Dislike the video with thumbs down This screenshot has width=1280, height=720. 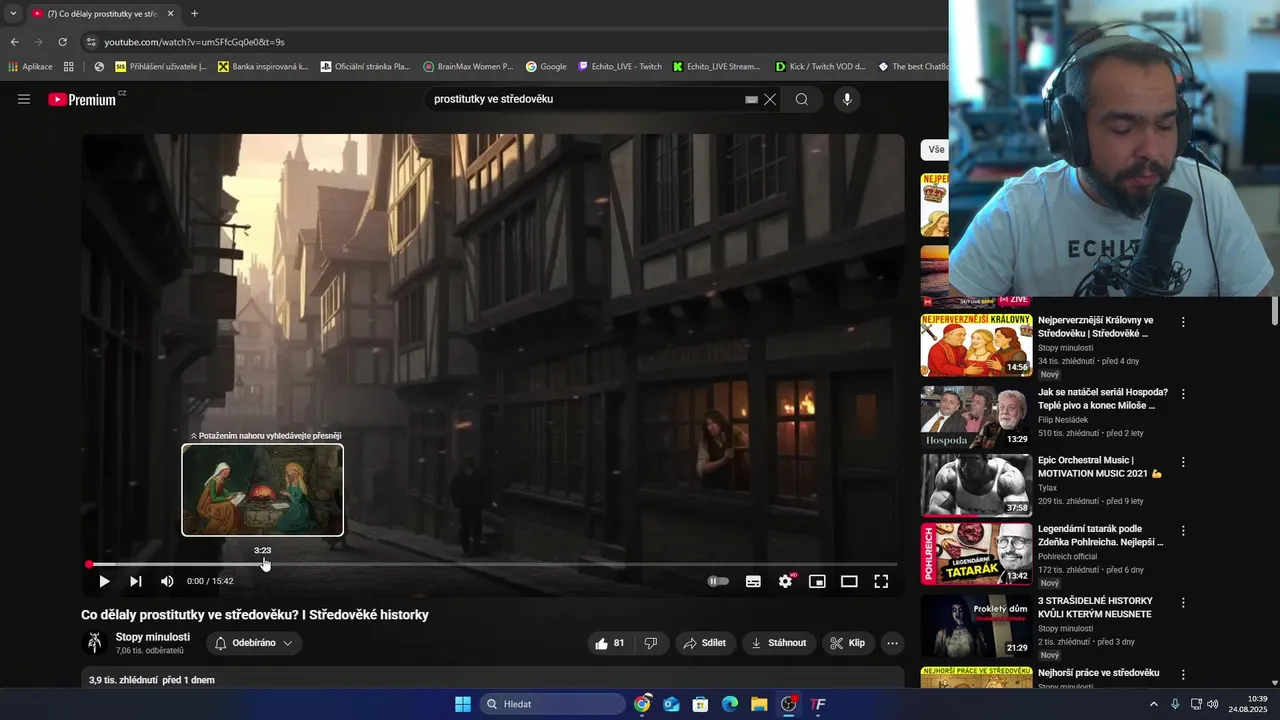[651, 643]
